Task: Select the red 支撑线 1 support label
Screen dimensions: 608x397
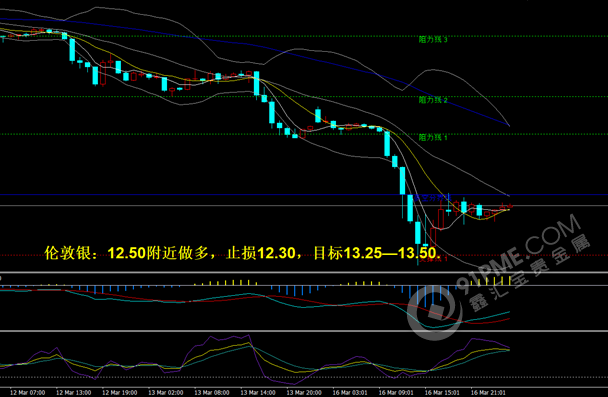Action: click(434, 259)
